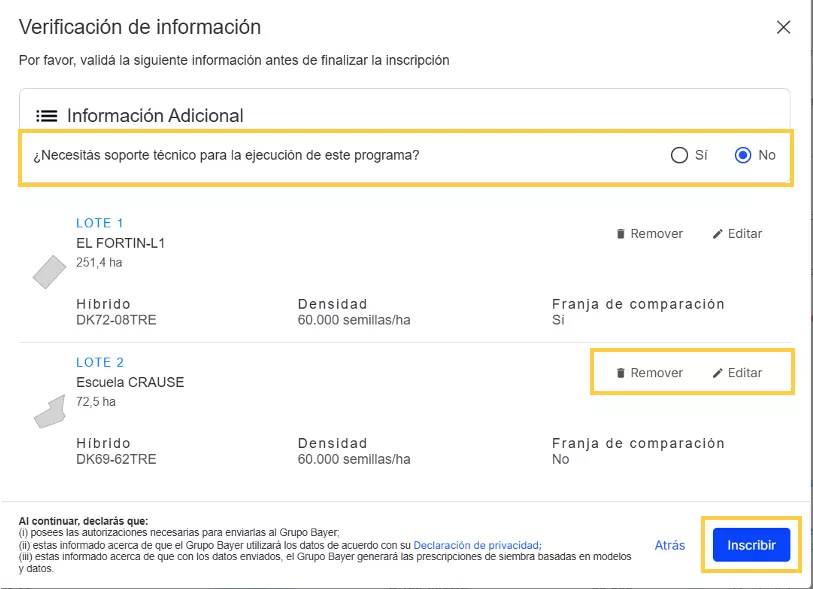Click the trash icon for Lote 2

coord(620,373)
